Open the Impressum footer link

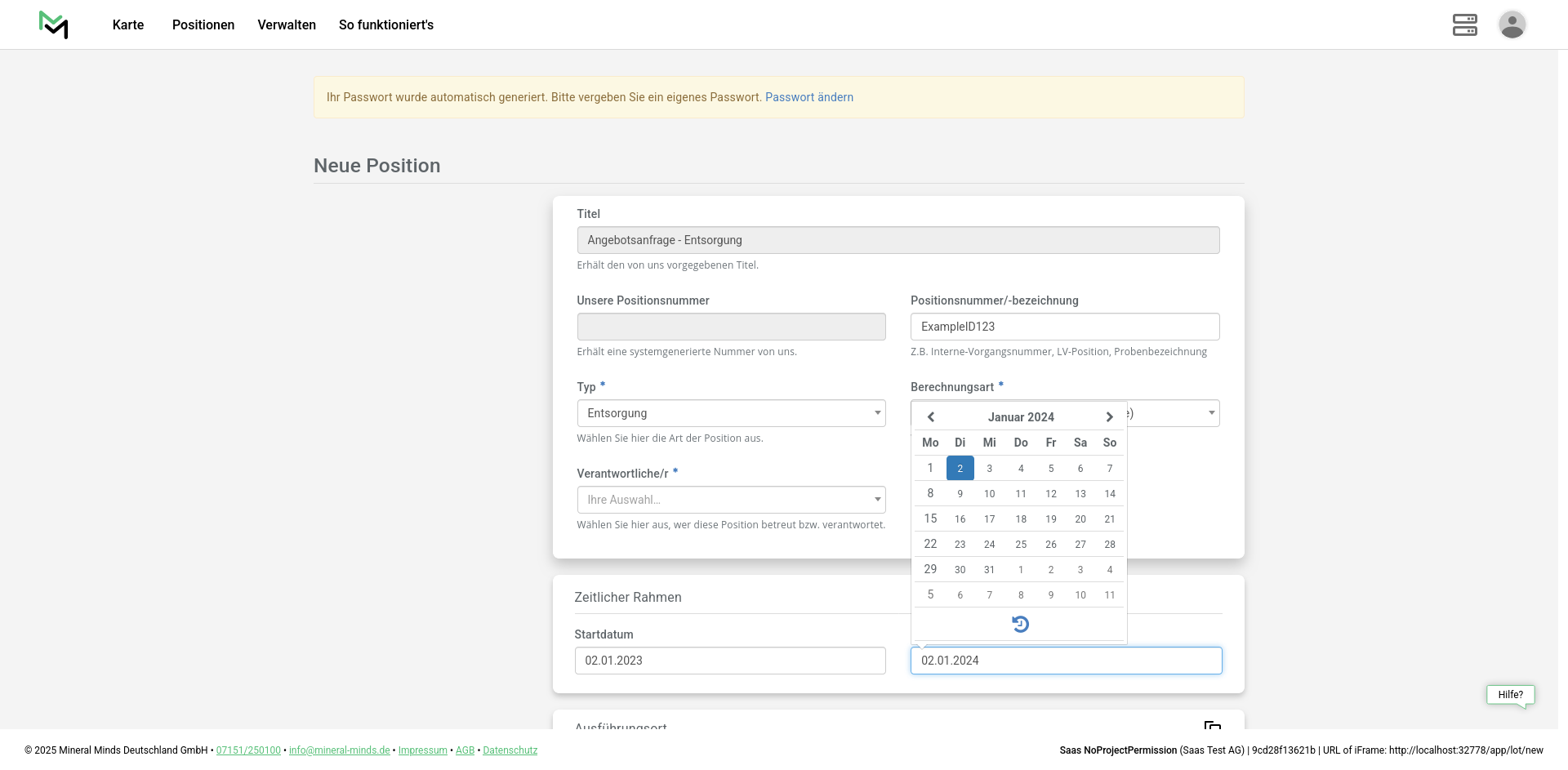(422, 750)
